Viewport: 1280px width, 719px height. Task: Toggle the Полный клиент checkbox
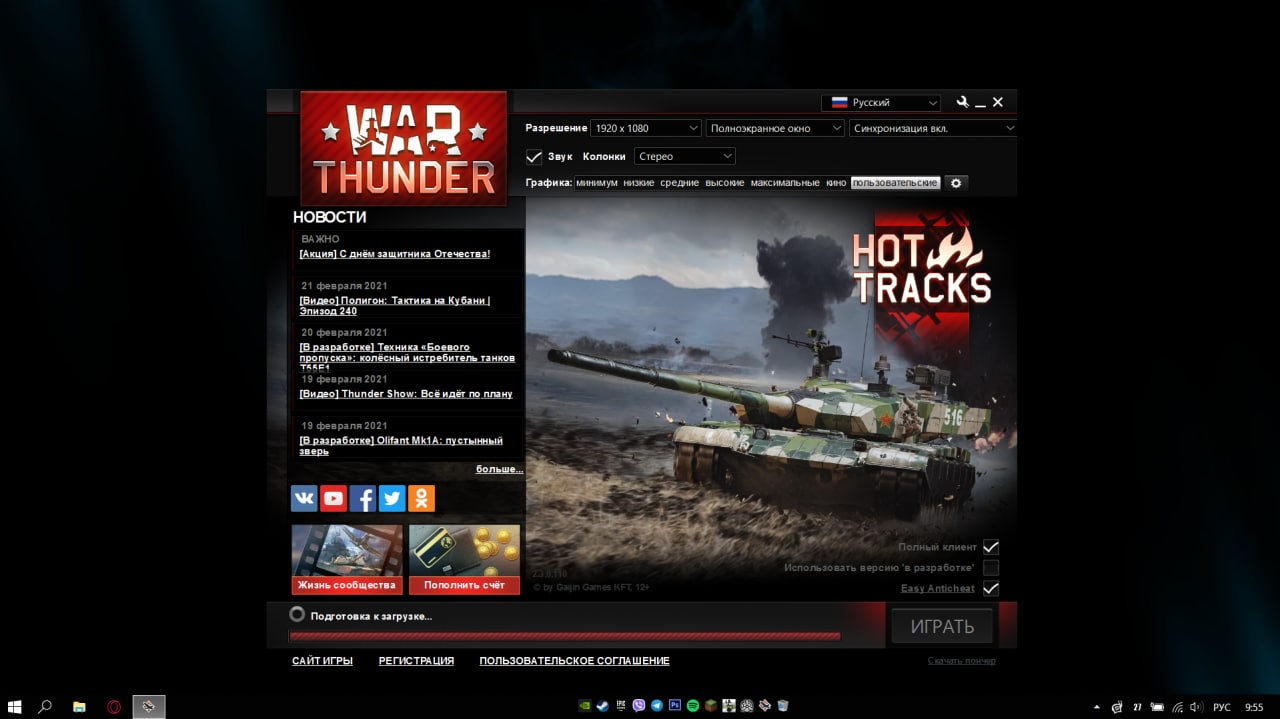[x=991, y=547]
